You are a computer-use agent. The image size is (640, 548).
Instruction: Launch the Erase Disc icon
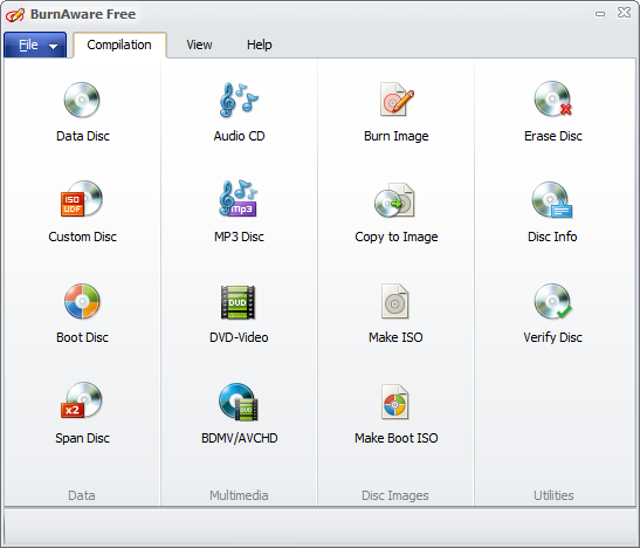(553, 99)
